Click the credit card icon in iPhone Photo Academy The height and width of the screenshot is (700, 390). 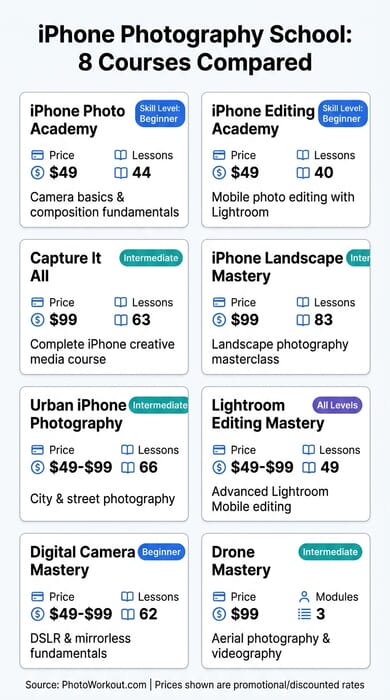point(37,155)
